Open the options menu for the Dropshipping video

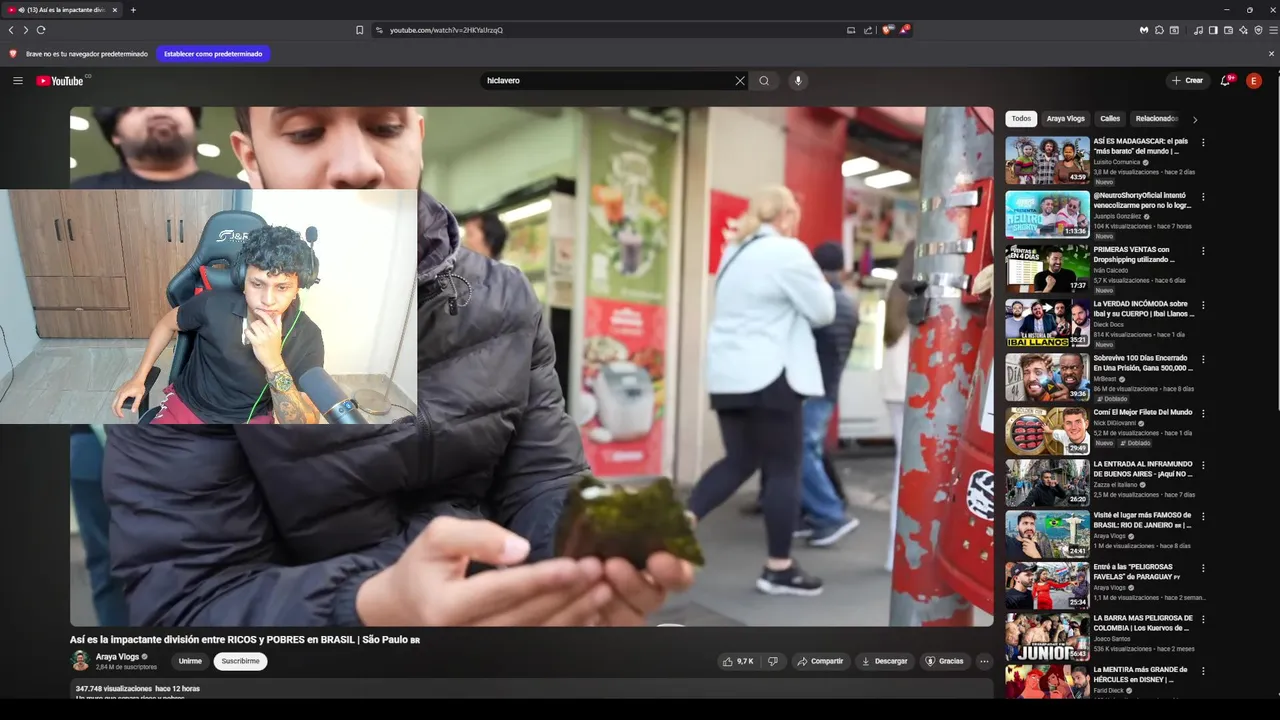click(x=1203, y=251)
